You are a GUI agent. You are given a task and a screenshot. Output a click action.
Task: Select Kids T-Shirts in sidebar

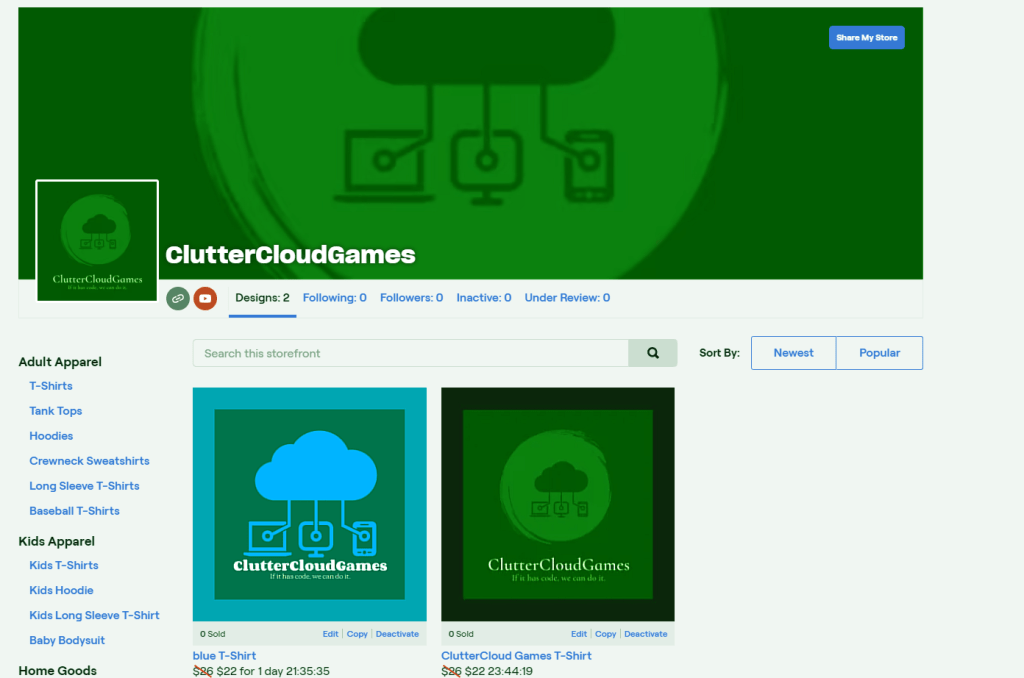point(63,565)
